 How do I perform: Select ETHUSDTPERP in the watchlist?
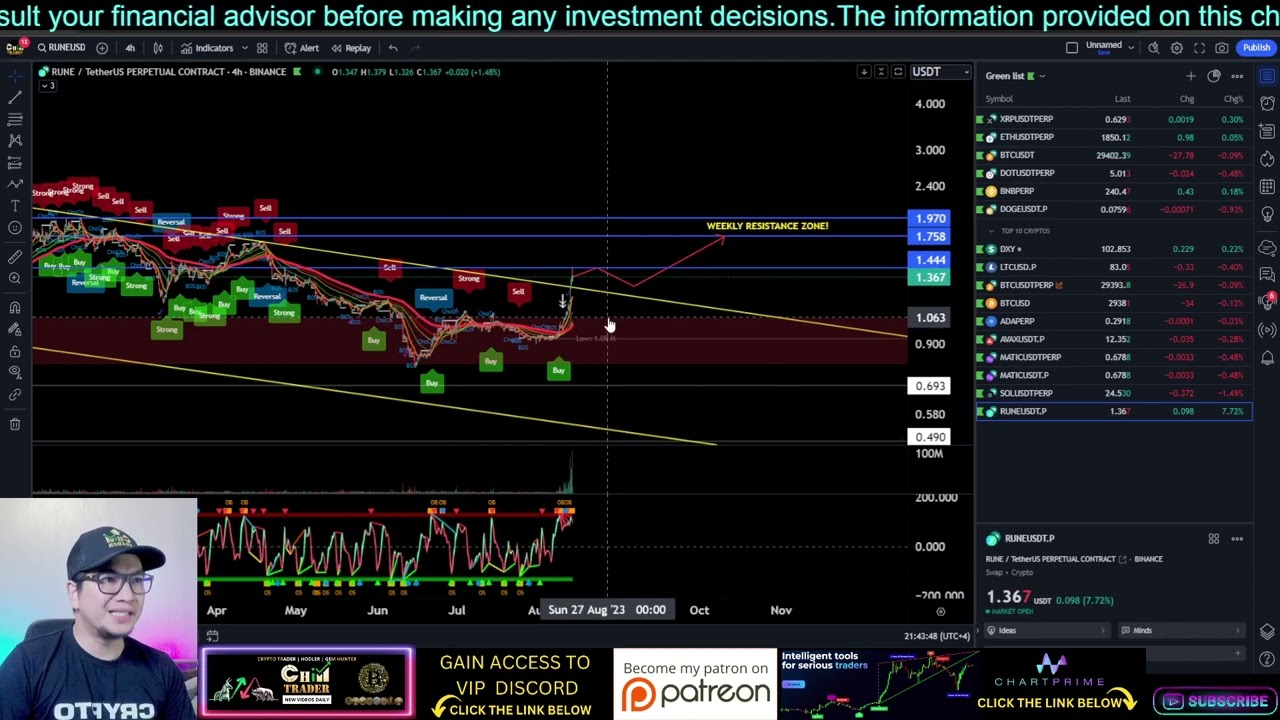point(1114,137)
